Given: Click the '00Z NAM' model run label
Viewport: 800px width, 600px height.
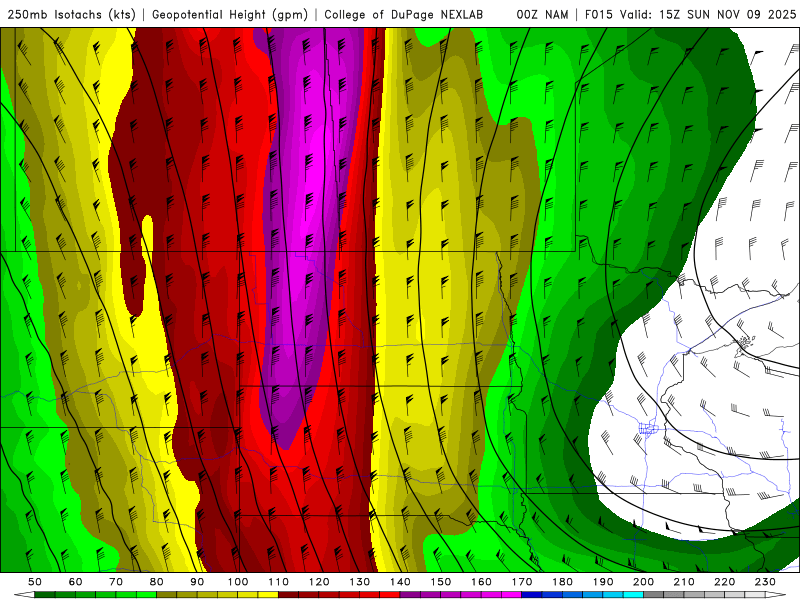Looking at the screenshot, I should (x=542, y=14).
